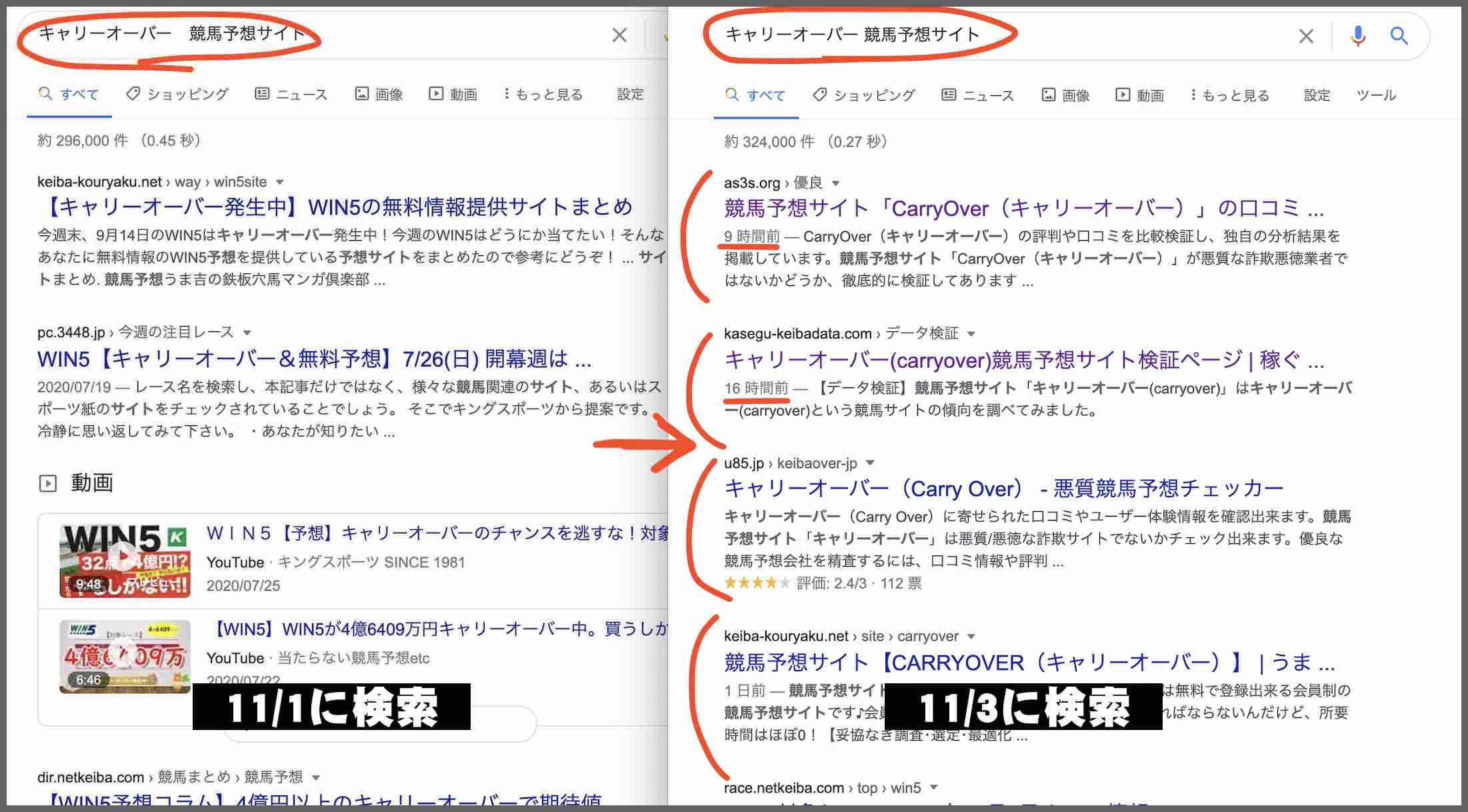The image size is (1468, 812).
Task: Select the 動画 video search icon
Action: (1122, 95)
